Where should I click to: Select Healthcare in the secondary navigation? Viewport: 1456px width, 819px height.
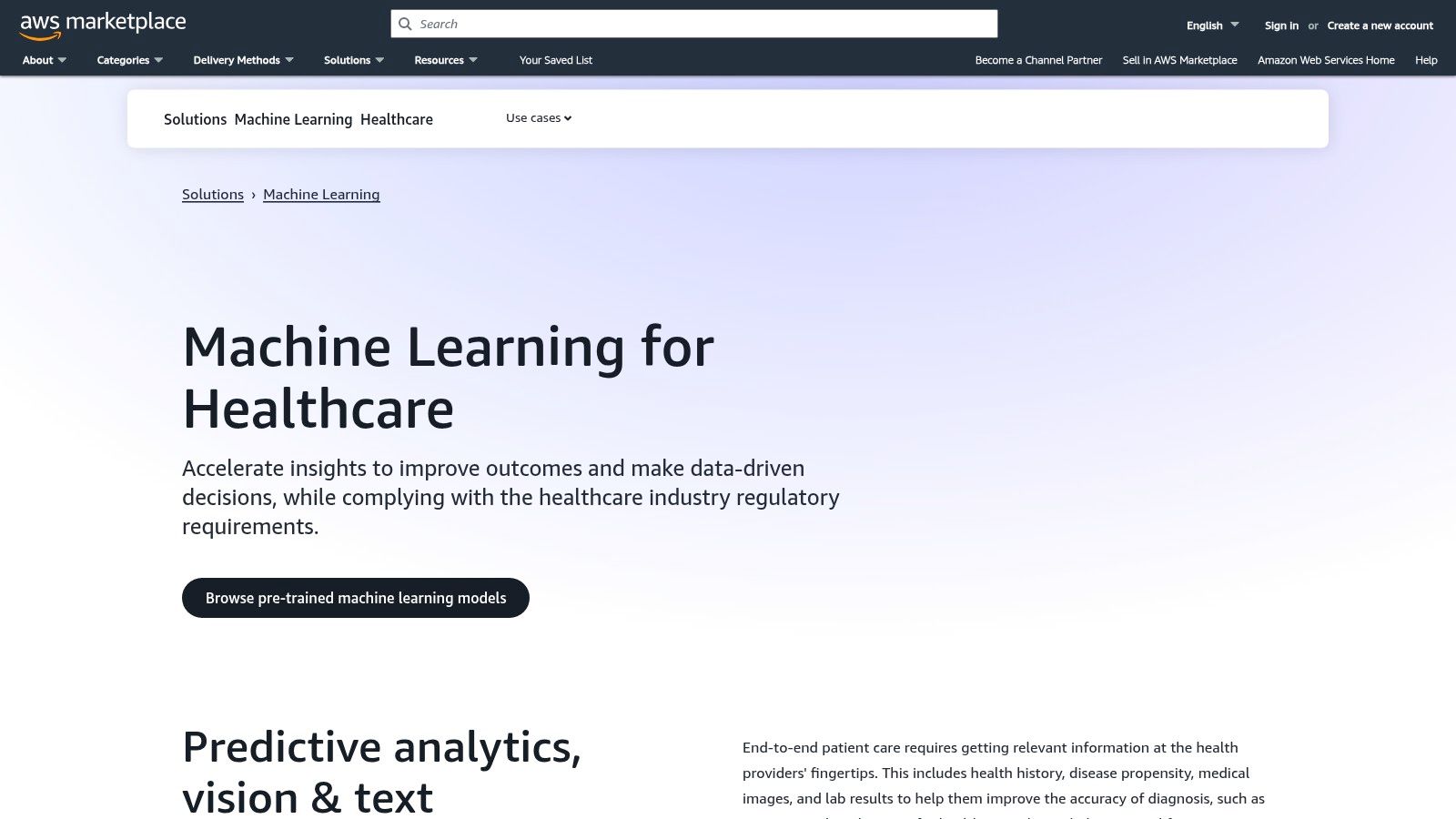tap(397, 119)
